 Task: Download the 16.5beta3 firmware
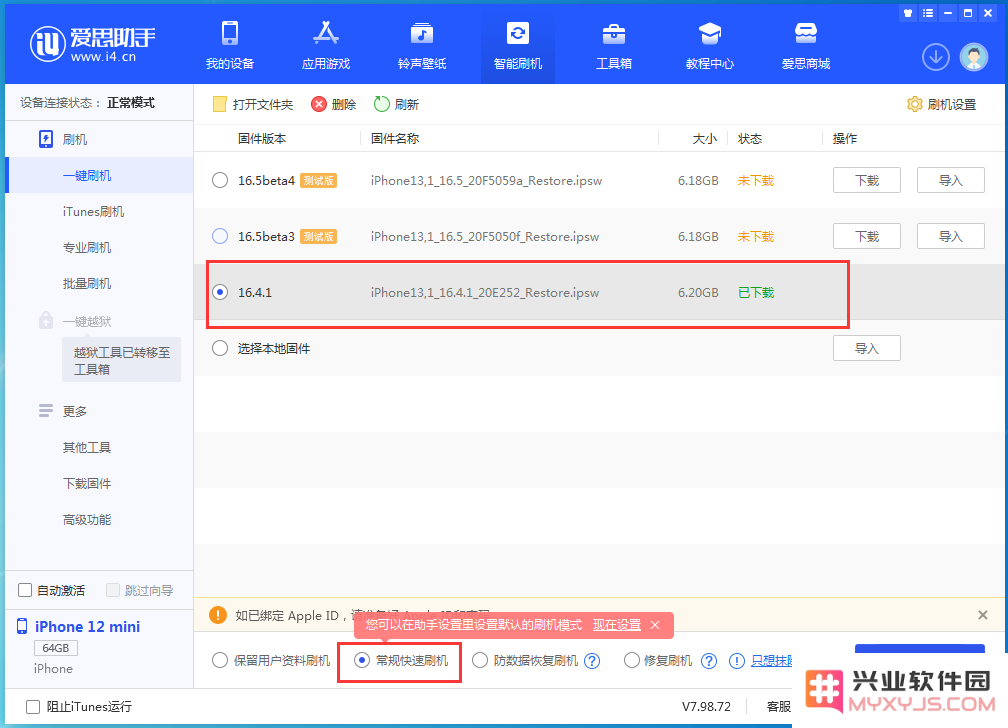pos(867,236)
